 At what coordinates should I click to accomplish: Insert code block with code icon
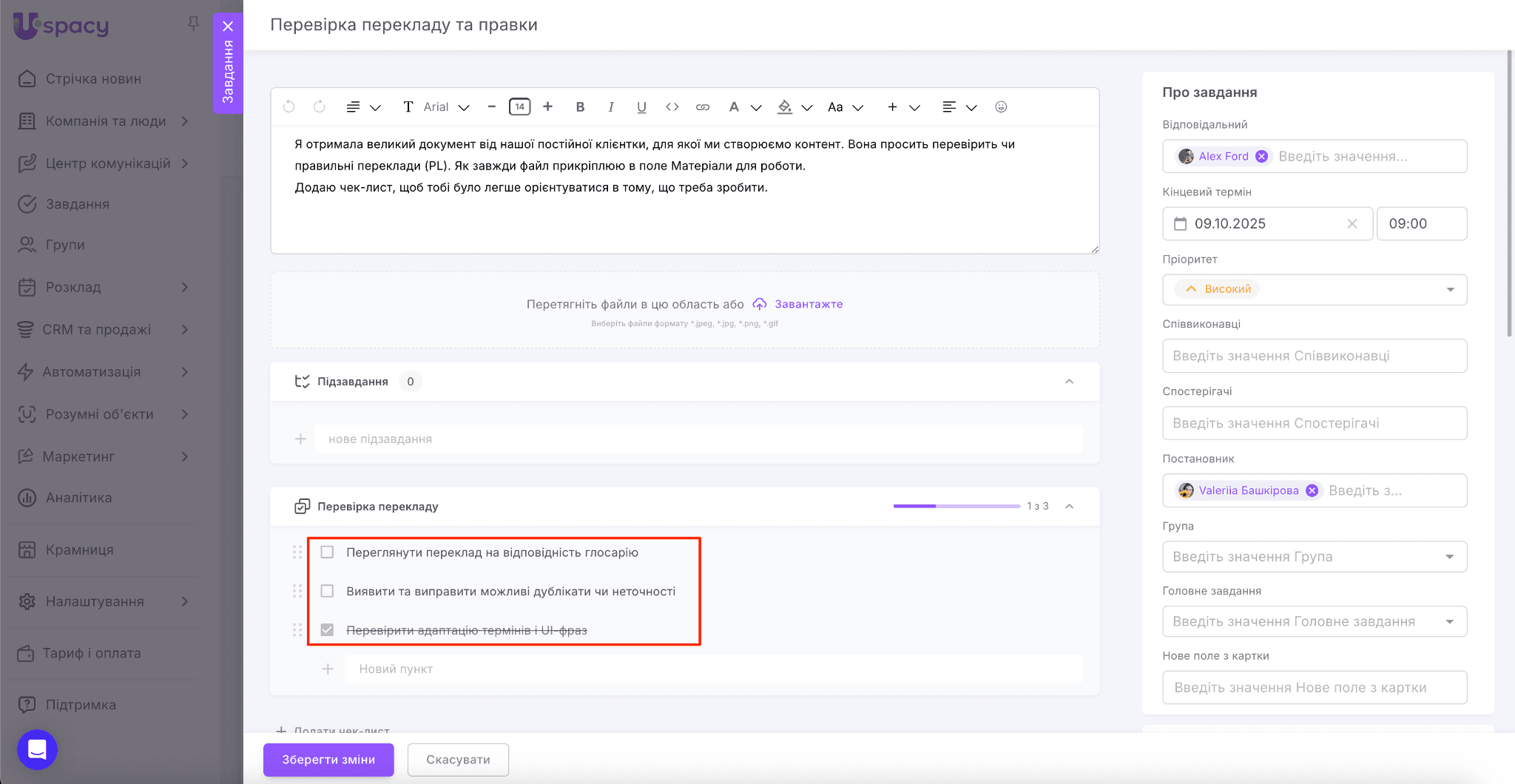tap(672, 107)
